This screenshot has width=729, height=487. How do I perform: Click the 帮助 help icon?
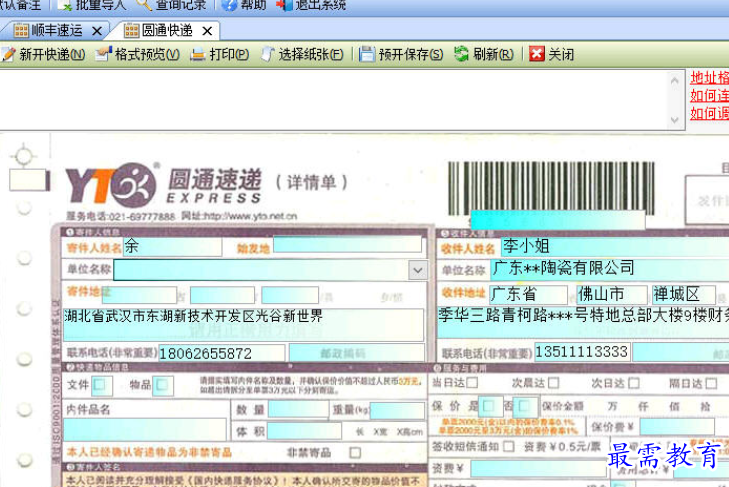pyautogui.click(x=229, y=5)
